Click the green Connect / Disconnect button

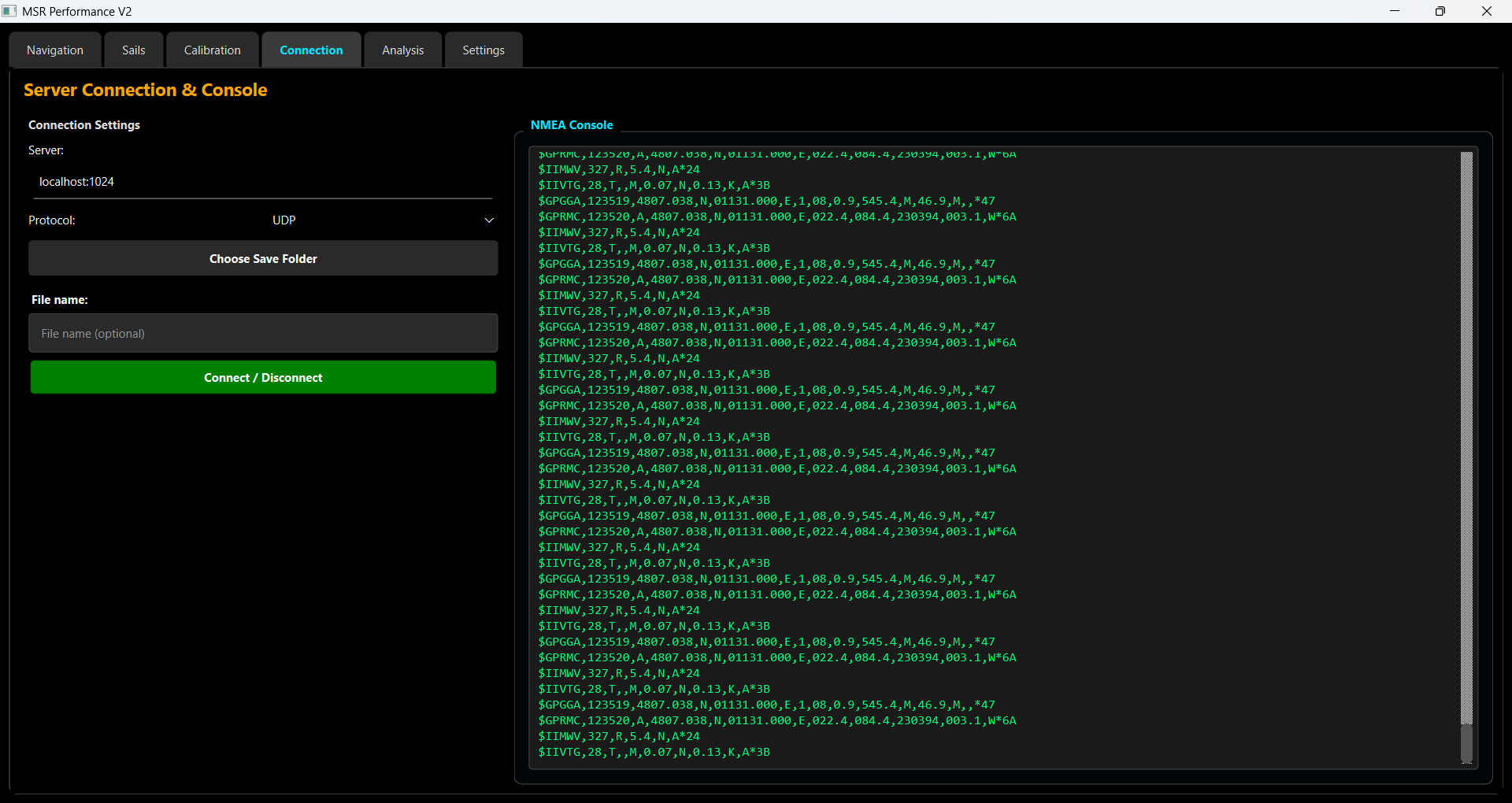coord(263,378)
